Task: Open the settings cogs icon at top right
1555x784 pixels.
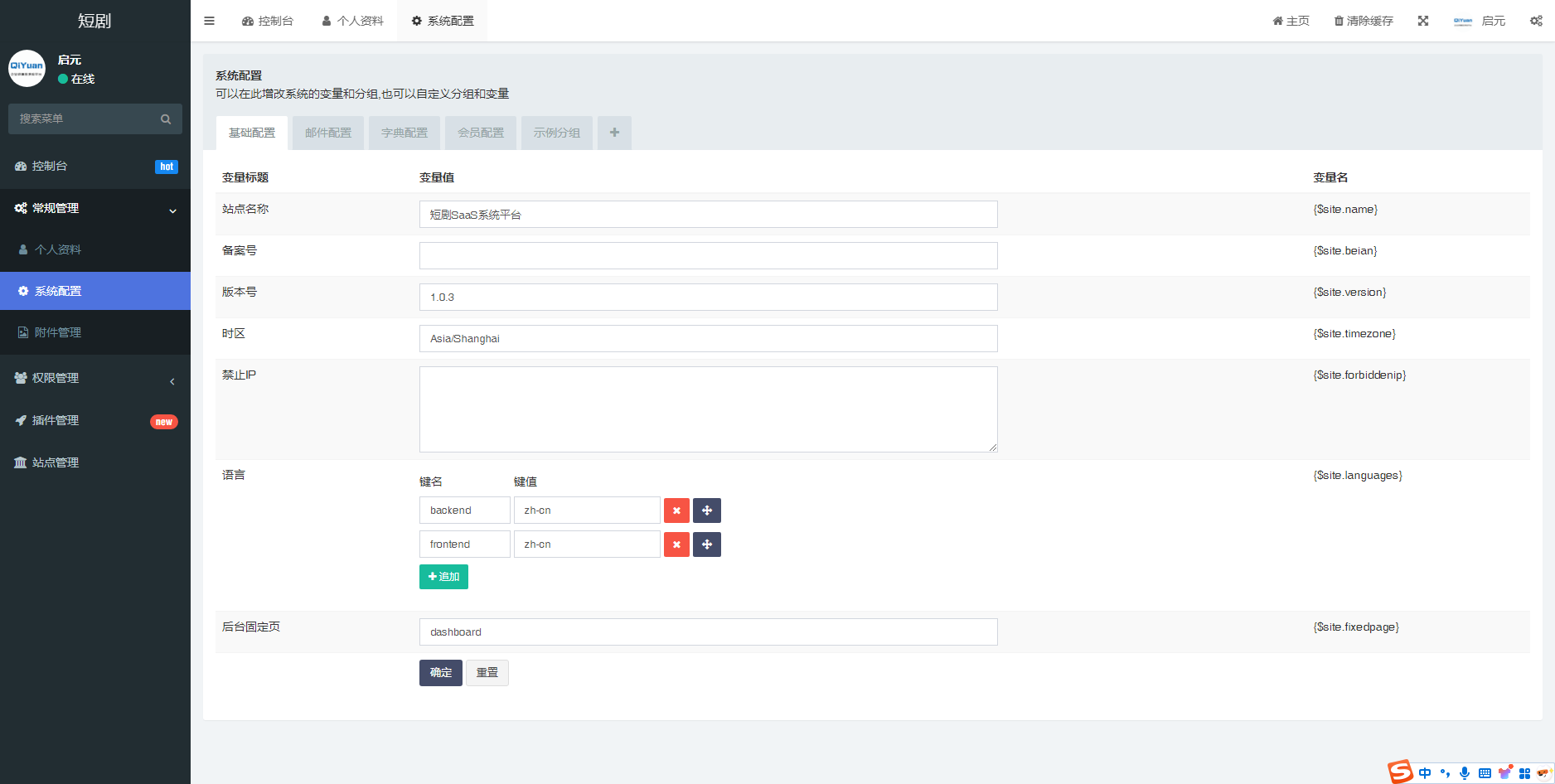Action: tap(1535, 21)
